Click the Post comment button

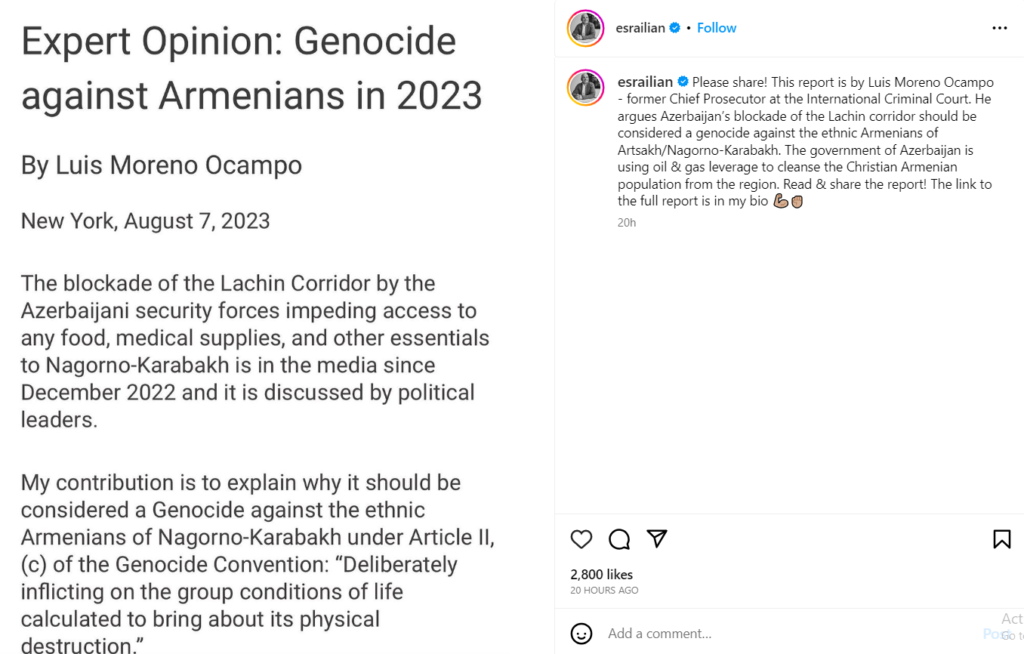997,633
